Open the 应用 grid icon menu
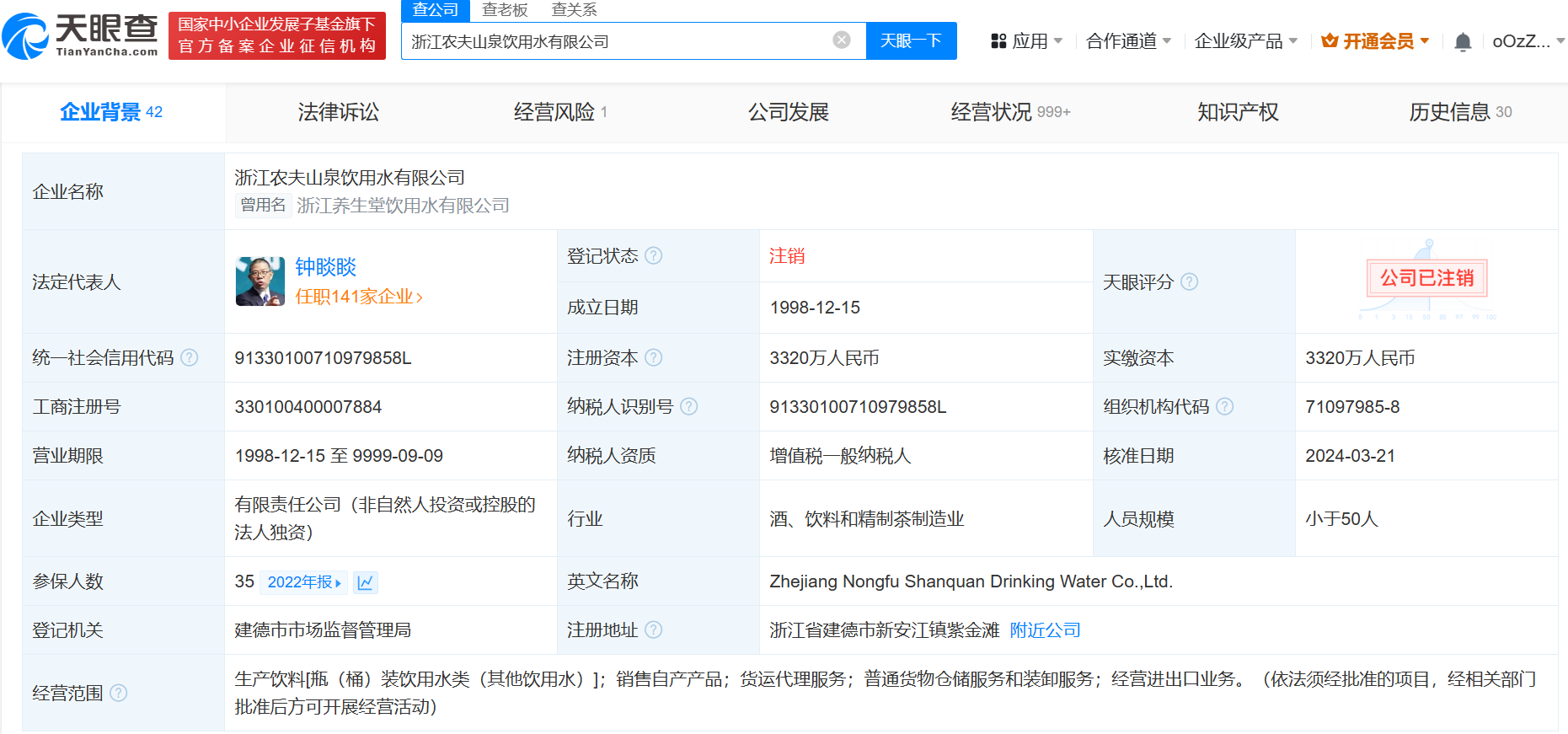 coord(998,41)
